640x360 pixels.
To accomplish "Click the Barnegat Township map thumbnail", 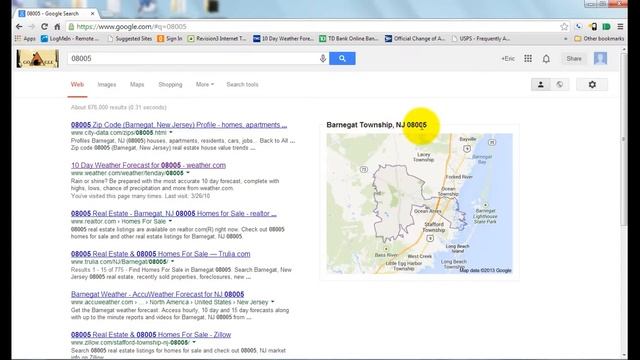I will (x=419, y=203).
